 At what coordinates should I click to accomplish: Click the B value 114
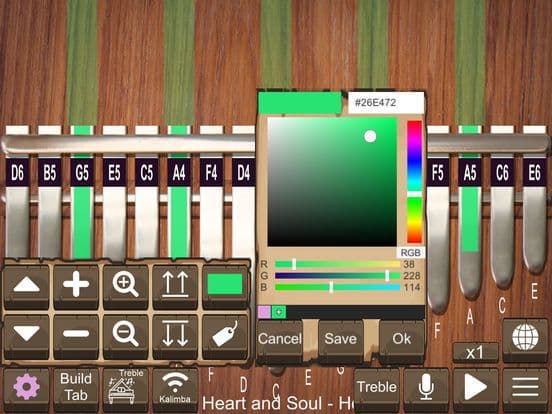click(x=412, y=287)
